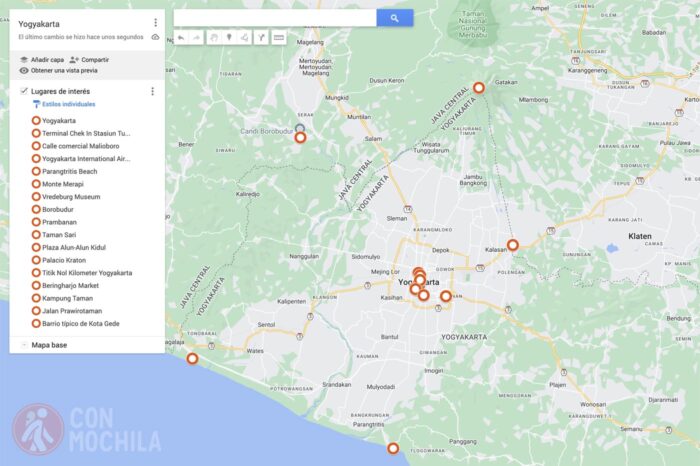The image size is (700, 466).
Task: Click the cloud save status icon
Action: click(155, 37)
